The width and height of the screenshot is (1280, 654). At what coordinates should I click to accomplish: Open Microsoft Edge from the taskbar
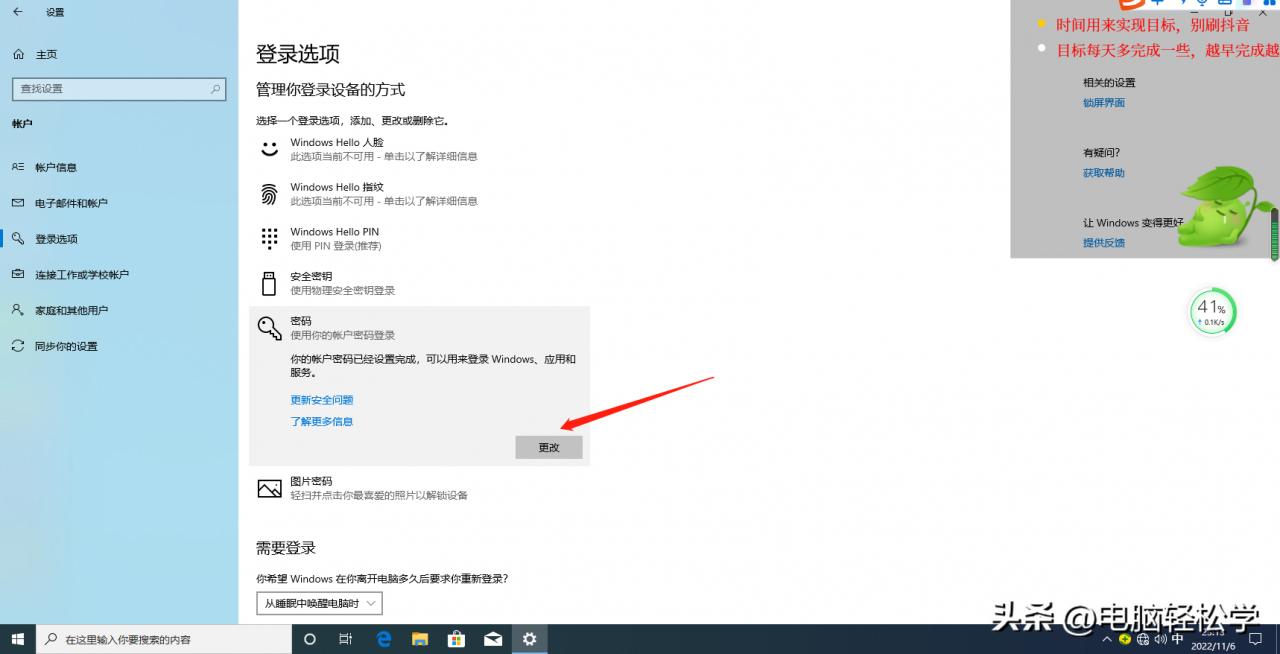[384, 639]
